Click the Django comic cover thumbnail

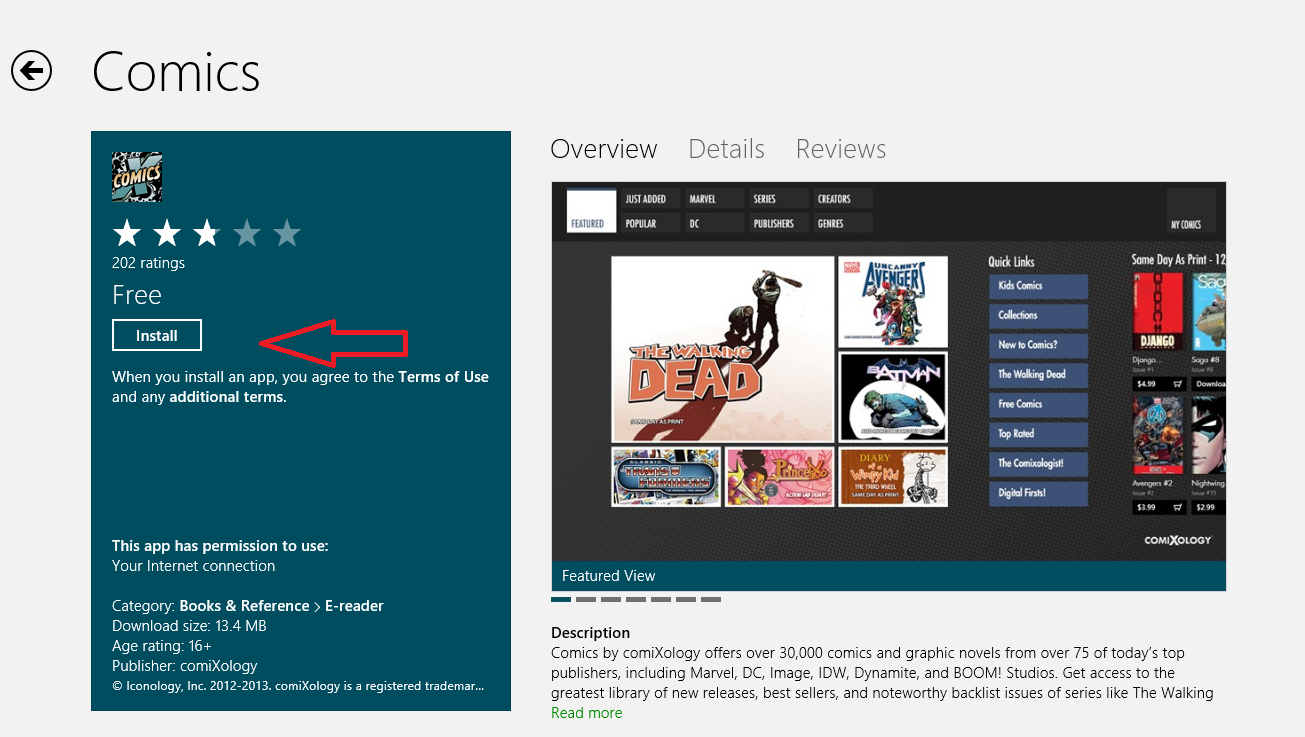click(1158, 311)
